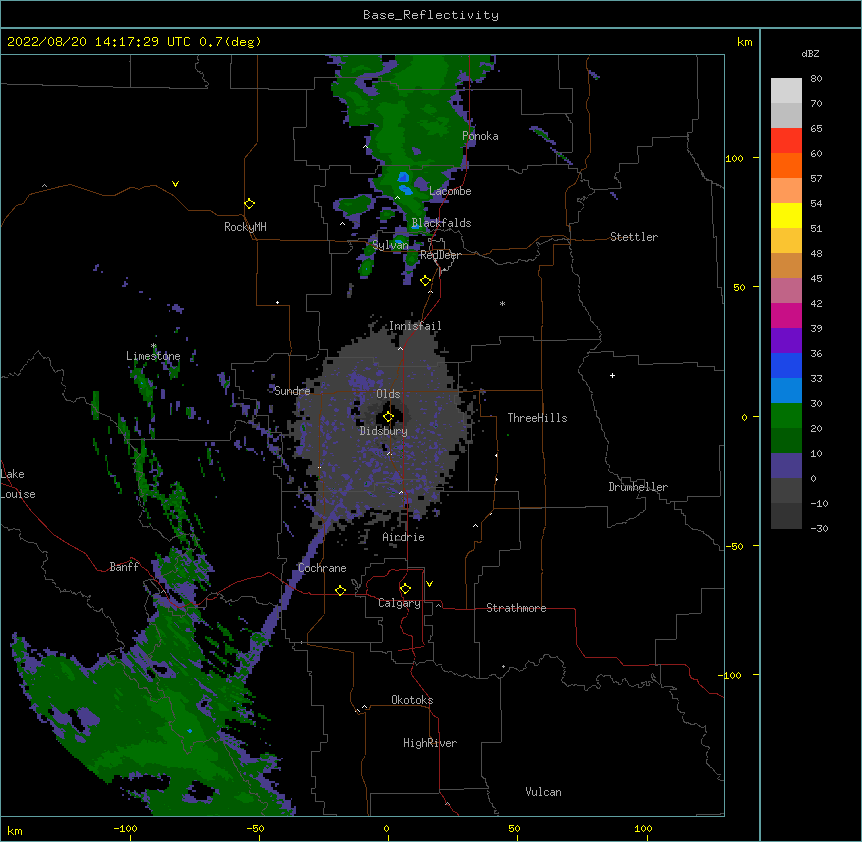Viewport: 862px width, 842px height.
Task: Click the km unit label at bottom left
Action: tap(15, 831)
